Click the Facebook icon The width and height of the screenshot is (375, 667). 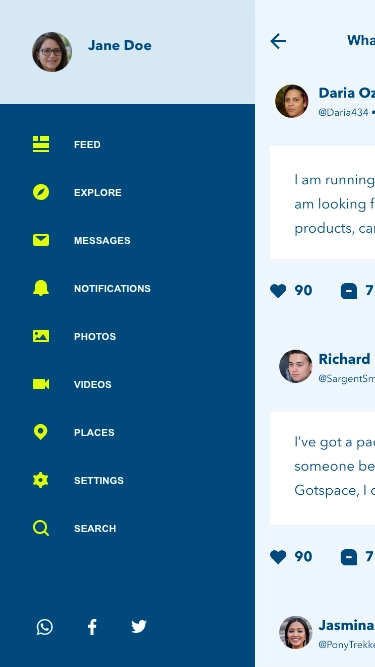point(92,627)
